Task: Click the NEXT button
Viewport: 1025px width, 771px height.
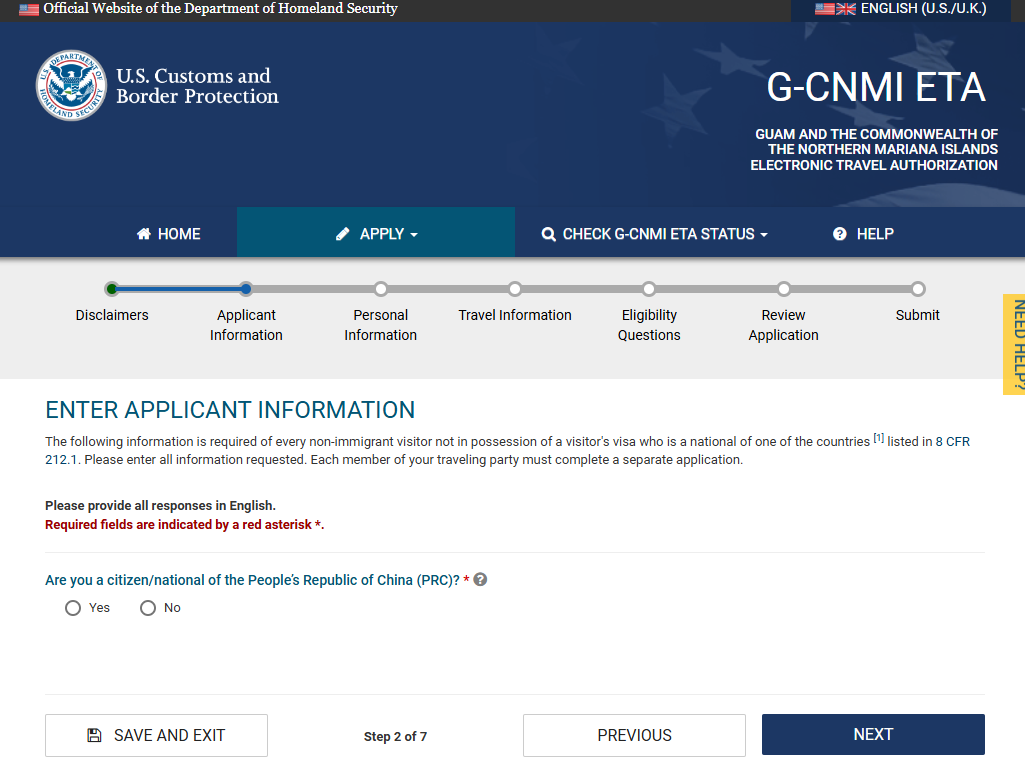Action: [873, 734]
